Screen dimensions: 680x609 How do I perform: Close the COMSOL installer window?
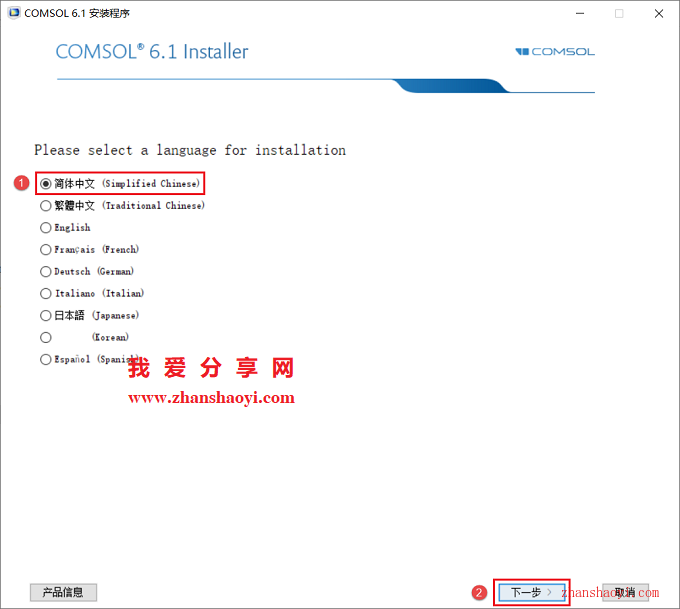click(659, 13)
